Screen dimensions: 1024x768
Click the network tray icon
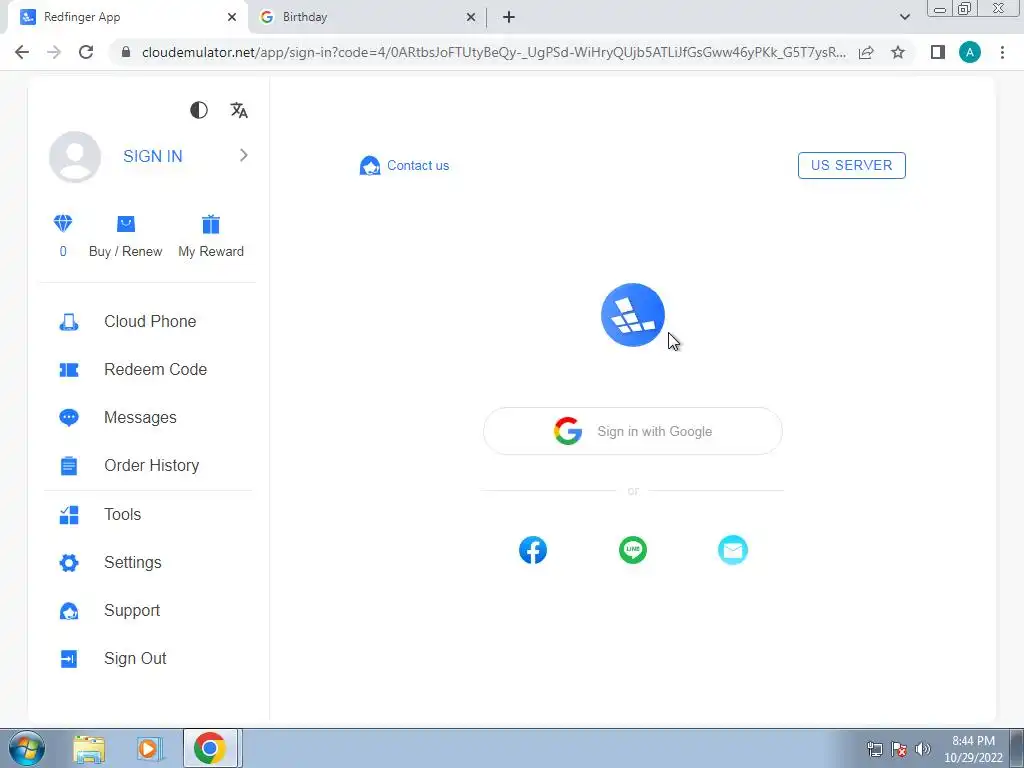pyautogui.click(x=874, y=749)
